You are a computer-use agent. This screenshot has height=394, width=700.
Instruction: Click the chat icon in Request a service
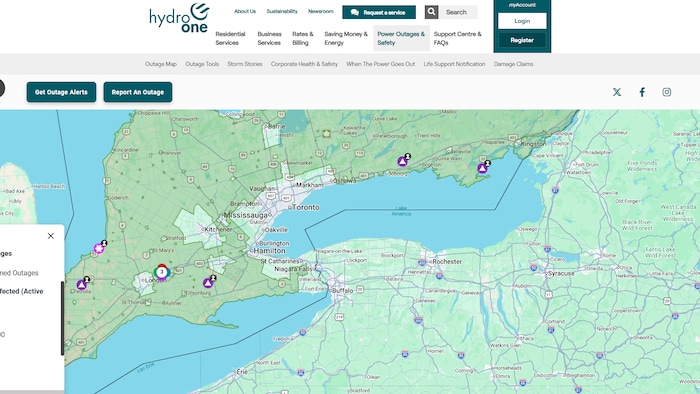click(354, 12)
